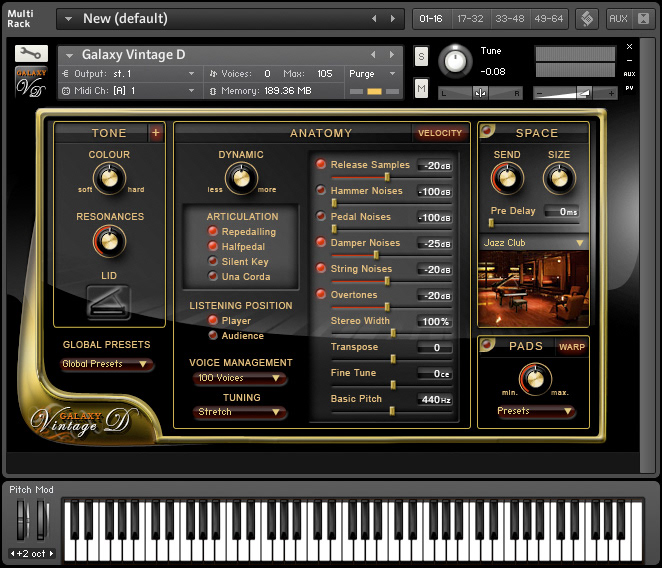Switch to rack page 49-64

[548, 19]
